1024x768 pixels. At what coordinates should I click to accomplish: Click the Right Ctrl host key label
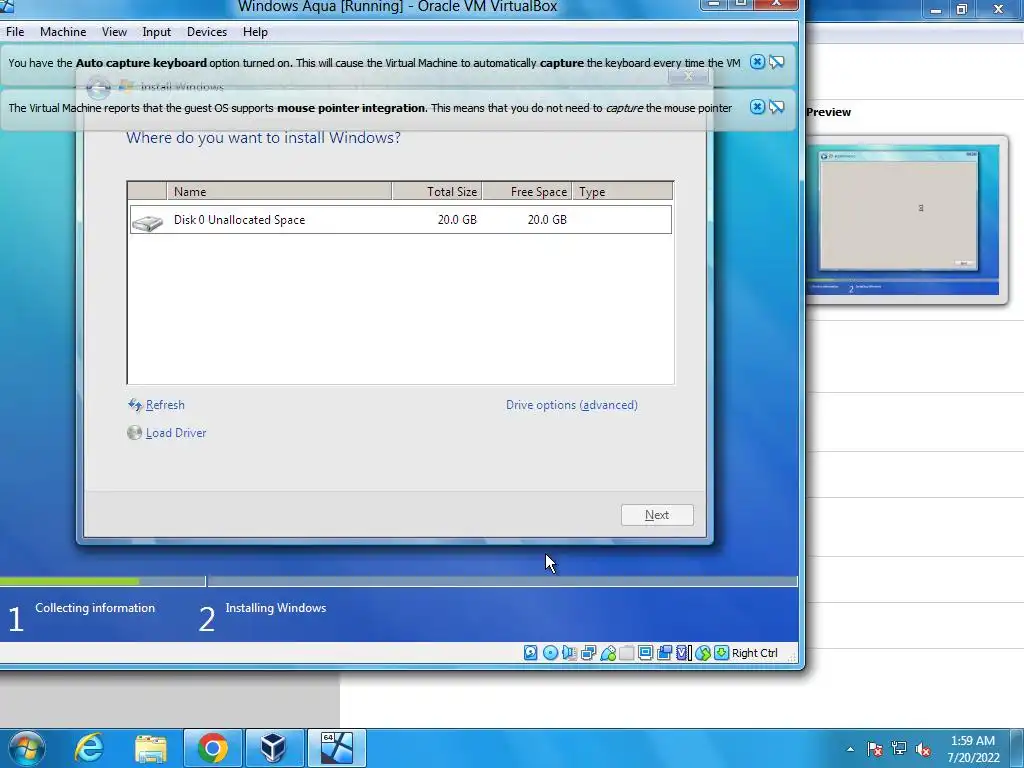[755, 652]
